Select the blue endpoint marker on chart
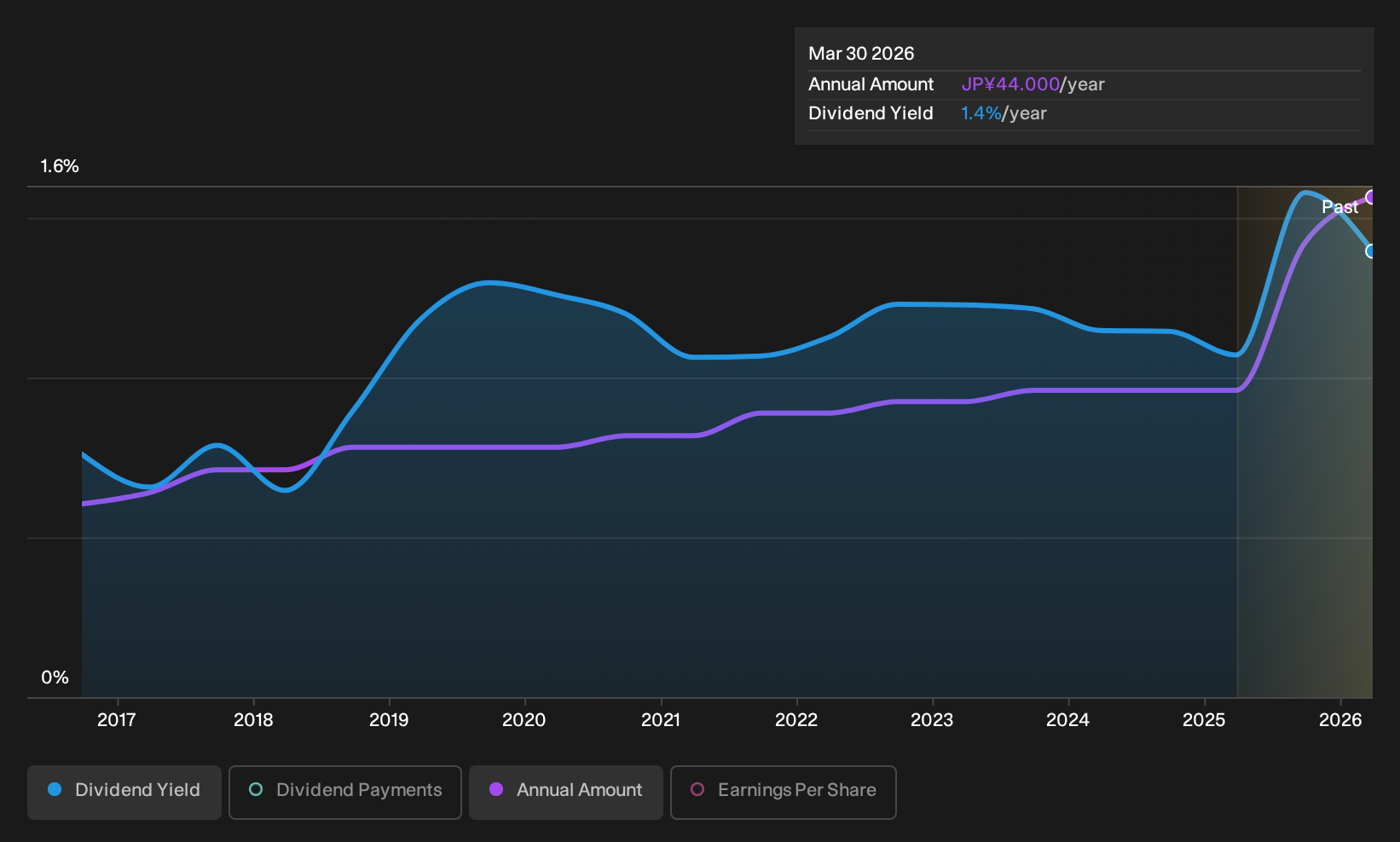The image size is (1400, 842). coord(1370,251)
